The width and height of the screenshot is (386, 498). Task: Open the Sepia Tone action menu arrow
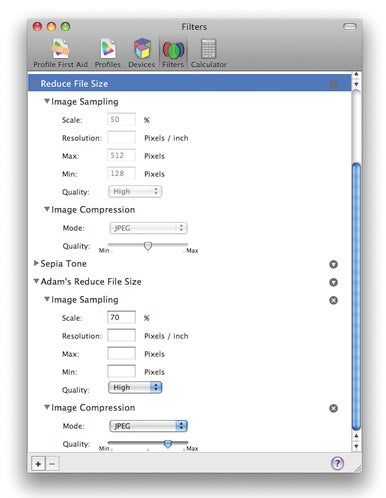(333, 264)
